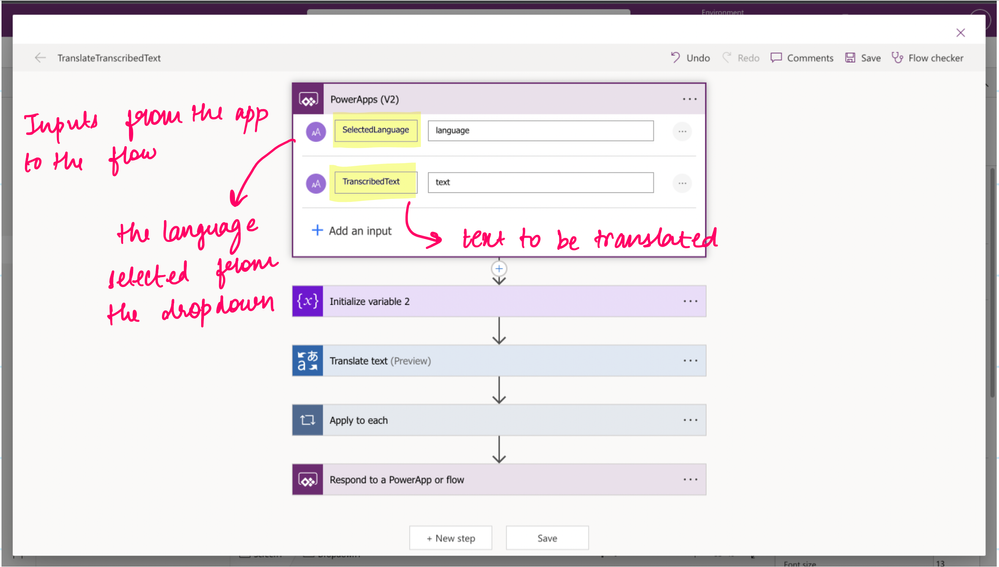This screenshot has width=999, height=567.
Task: Expand the Initialize variable 2 step
Action: [x=499, y=301]
